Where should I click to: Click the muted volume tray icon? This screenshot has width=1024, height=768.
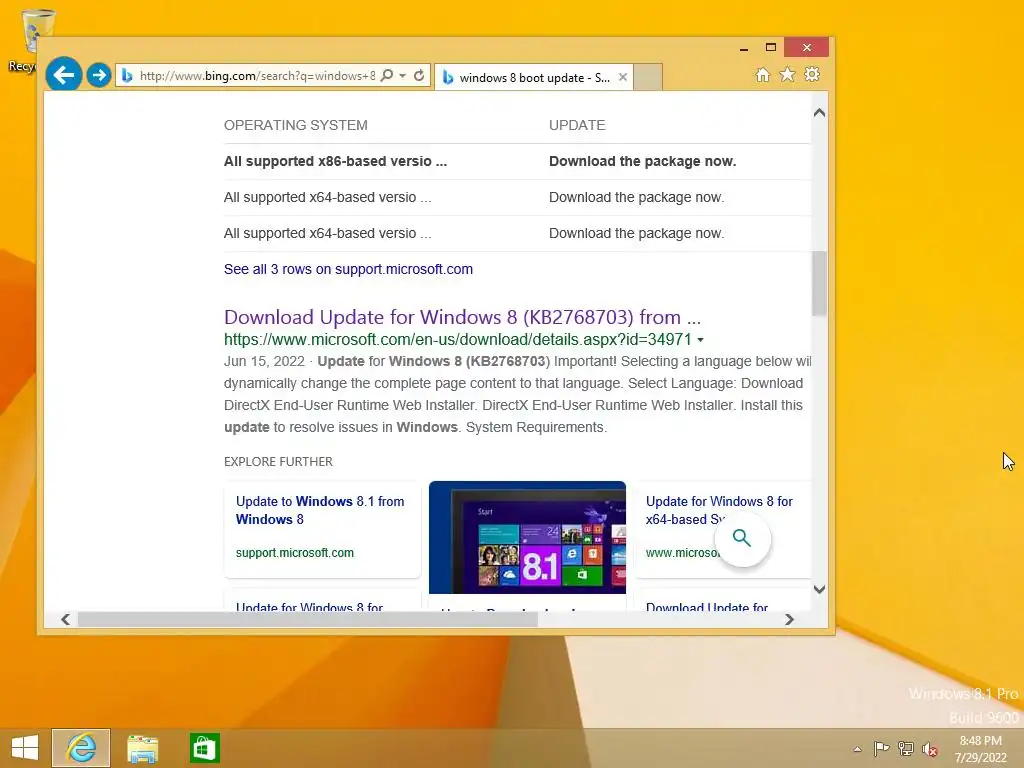tap(930, 748)
